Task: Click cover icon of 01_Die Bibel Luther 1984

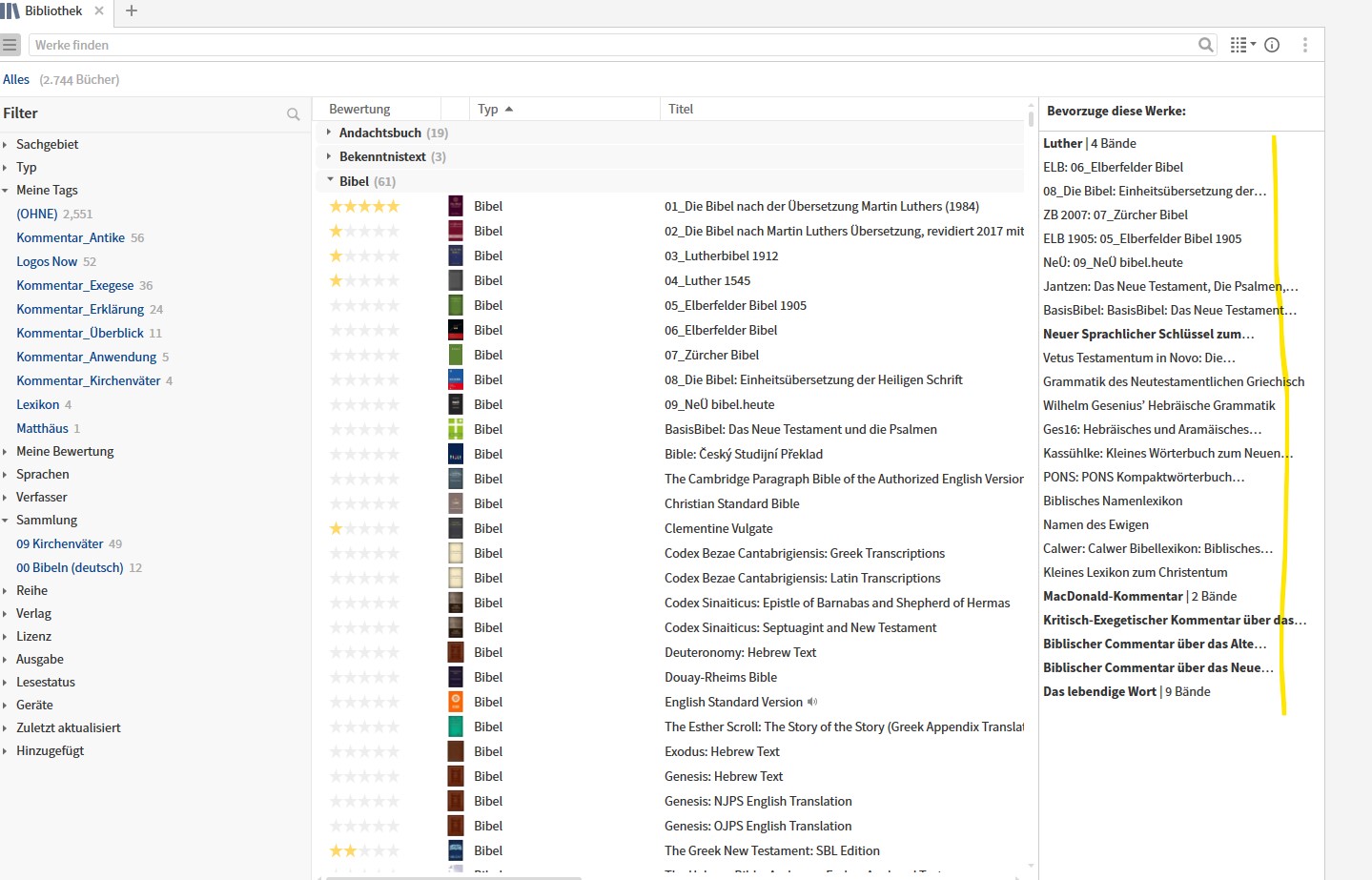Action: point(456,207)
